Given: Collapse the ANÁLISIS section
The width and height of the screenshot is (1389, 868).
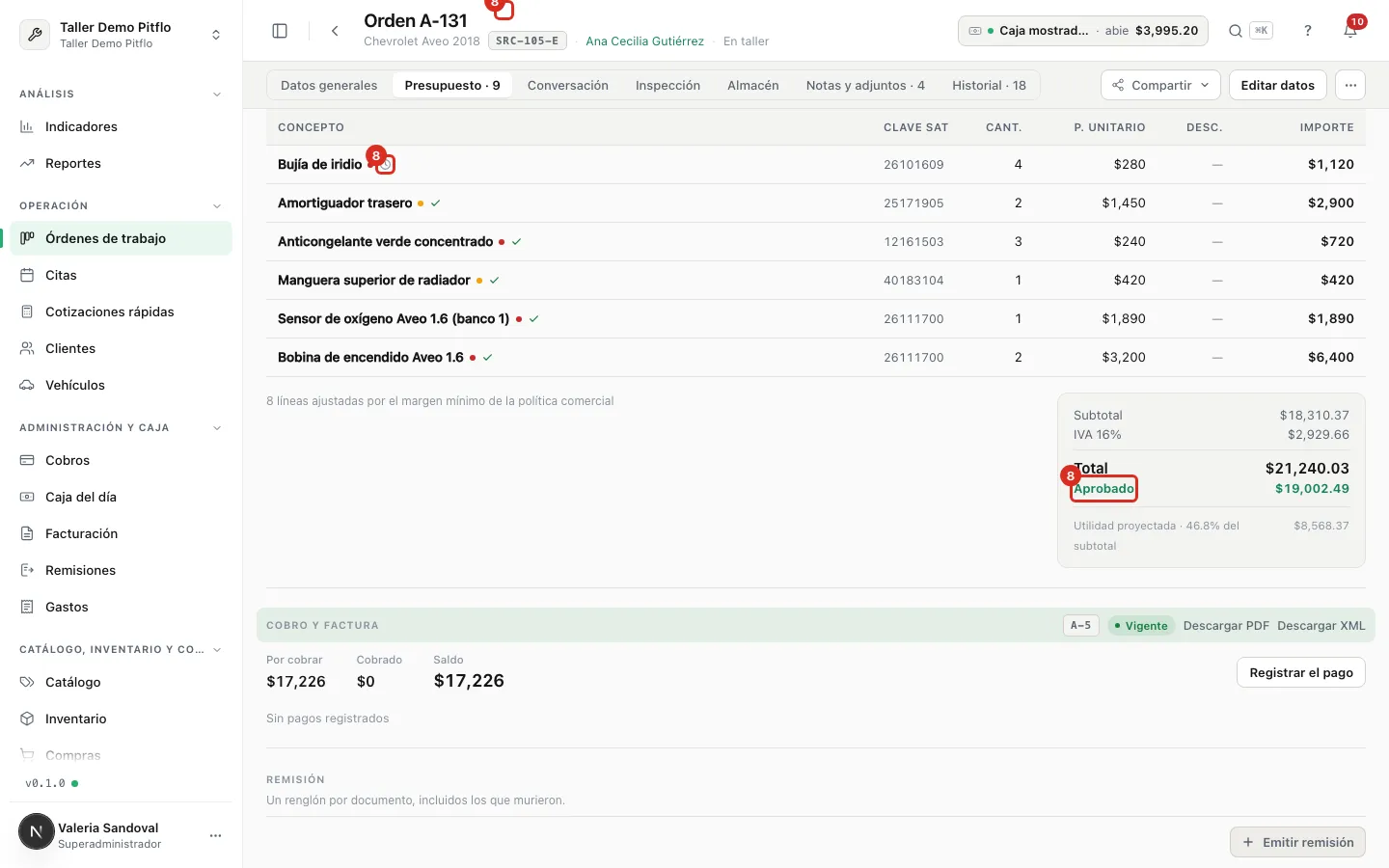Looking at the screenshot, I should coord(216,95).
